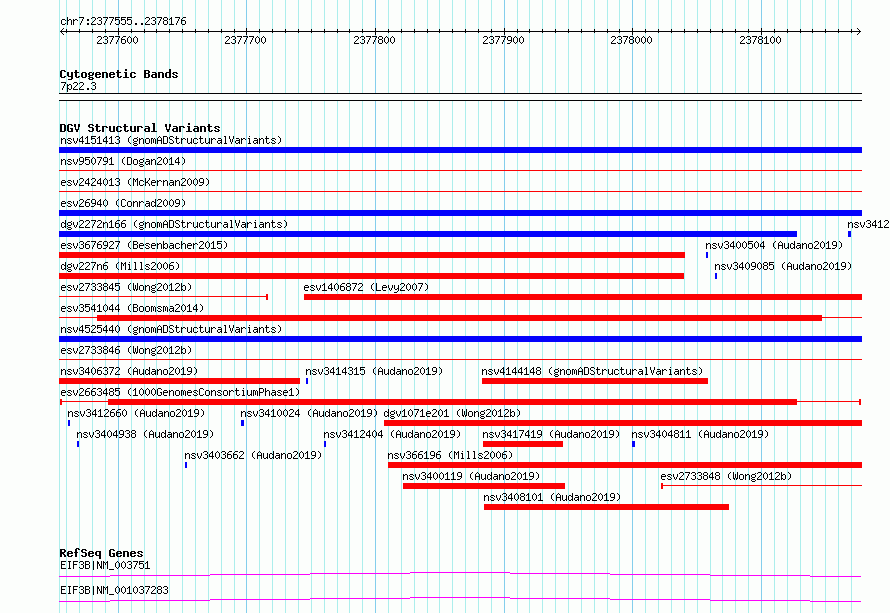Select the blue nsv3404938 marker
Viewport: 890px width, 613px height.
78,444
